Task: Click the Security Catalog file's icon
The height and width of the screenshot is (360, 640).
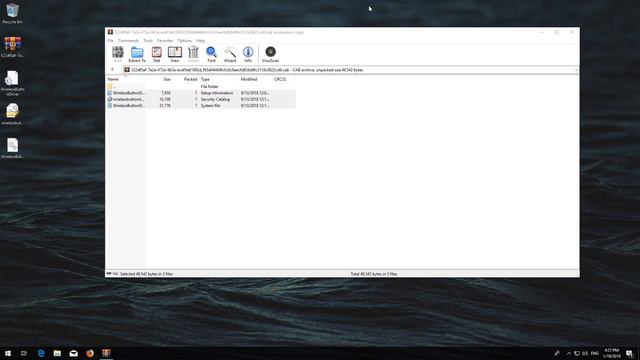Action: point(109,99)
